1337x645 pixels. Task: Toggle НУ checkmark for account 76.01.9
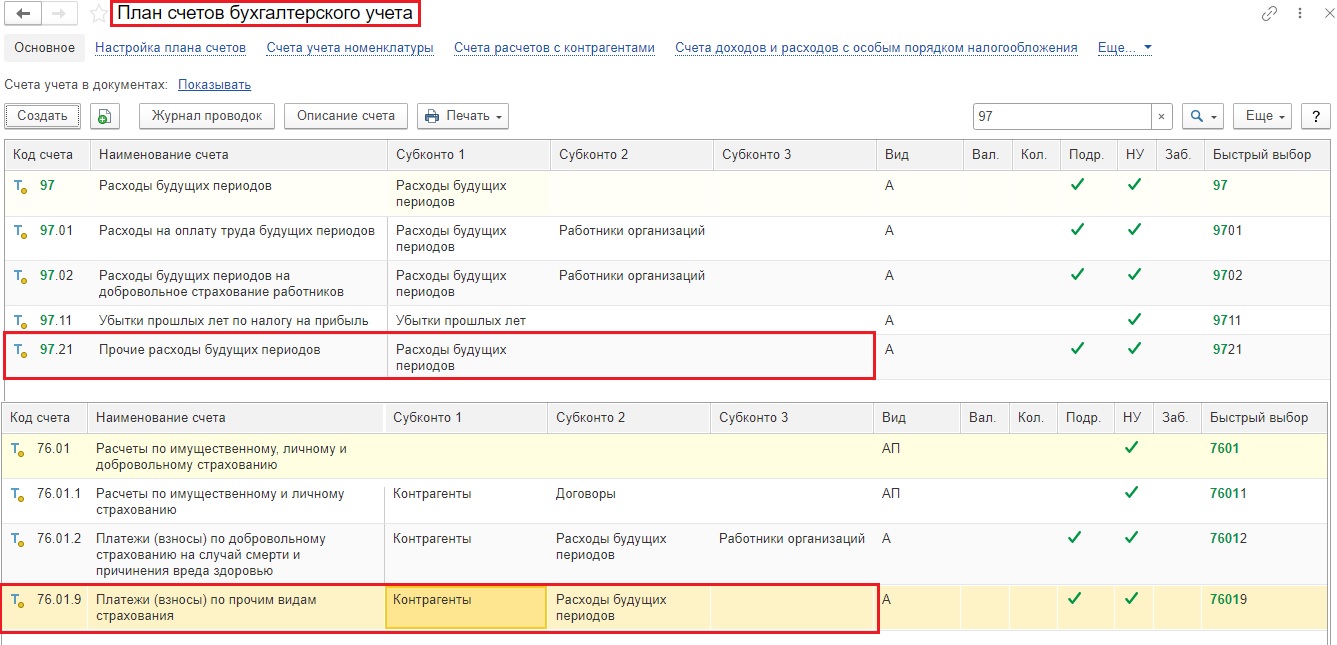pos(1131,599)
